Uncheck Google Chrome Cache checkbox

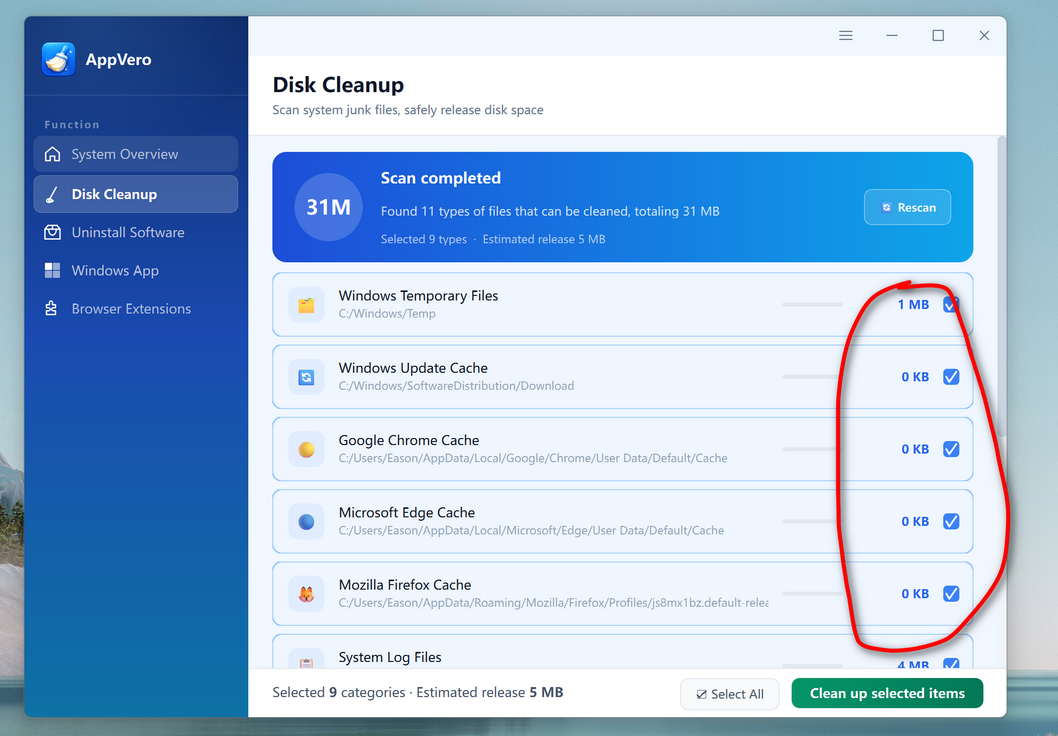tap(951, 449)
